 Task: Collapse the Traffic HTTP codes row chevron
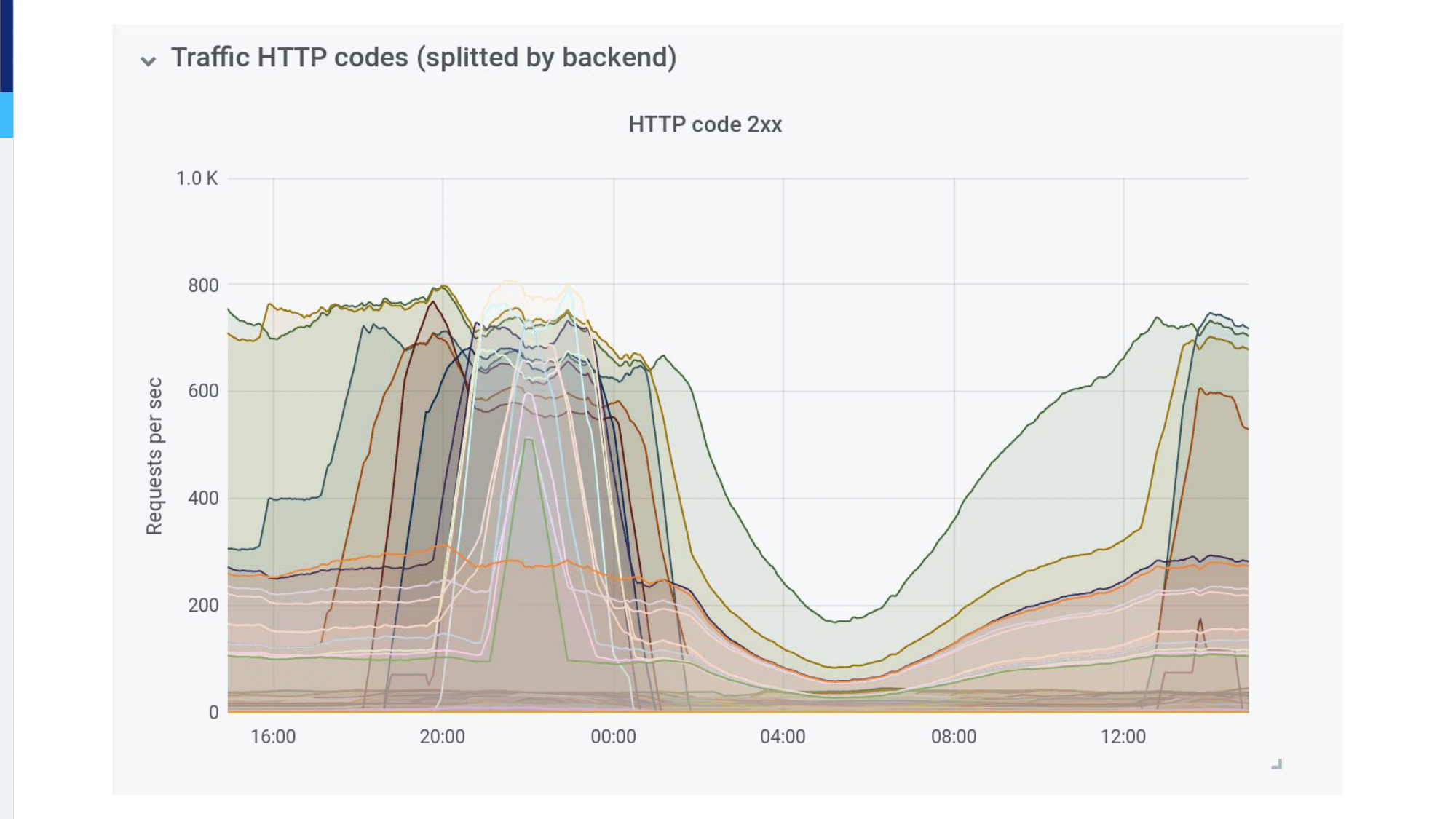click(x=148, y=61)
